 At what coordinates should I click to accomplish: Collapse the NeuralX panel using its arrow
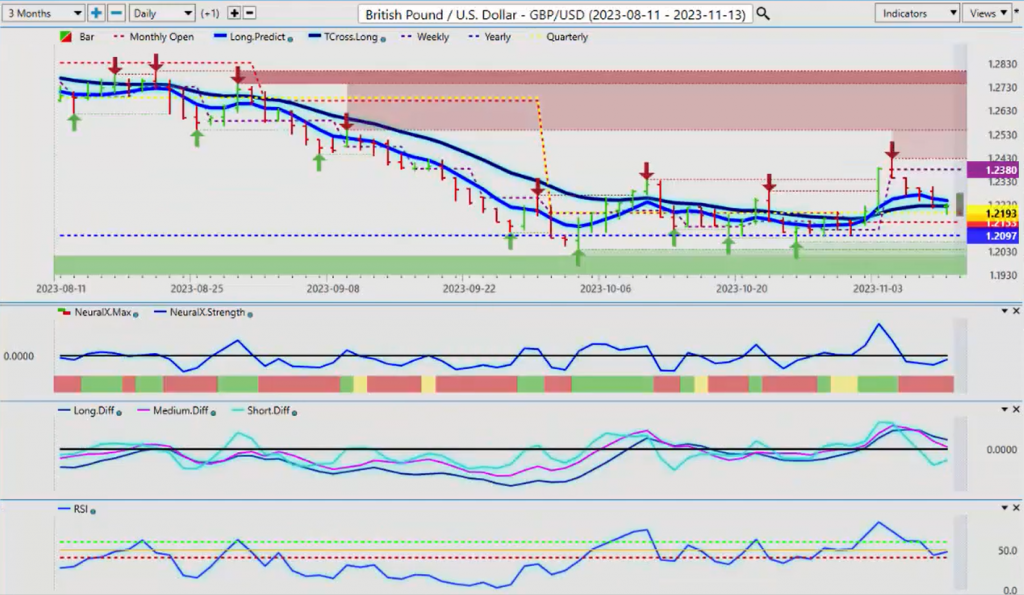pyautogui.click(x=1003, y=312)
